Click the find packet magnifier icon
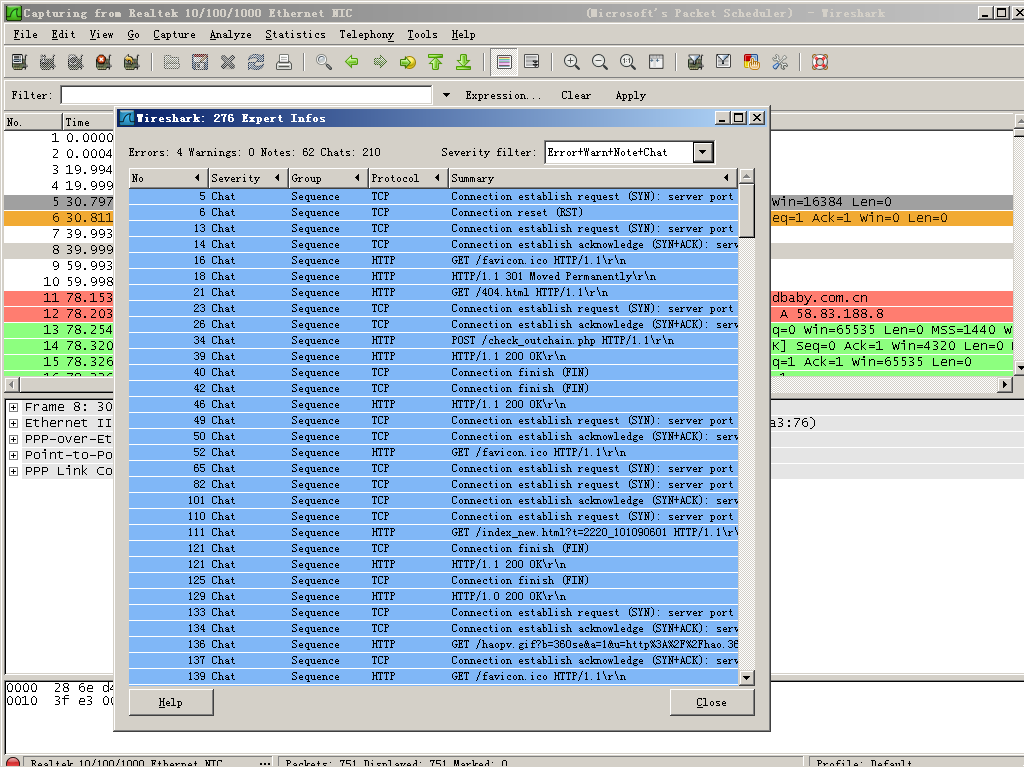Image resolution: width=1024 pixels, height=768 pixels. (x=324, y=62)
